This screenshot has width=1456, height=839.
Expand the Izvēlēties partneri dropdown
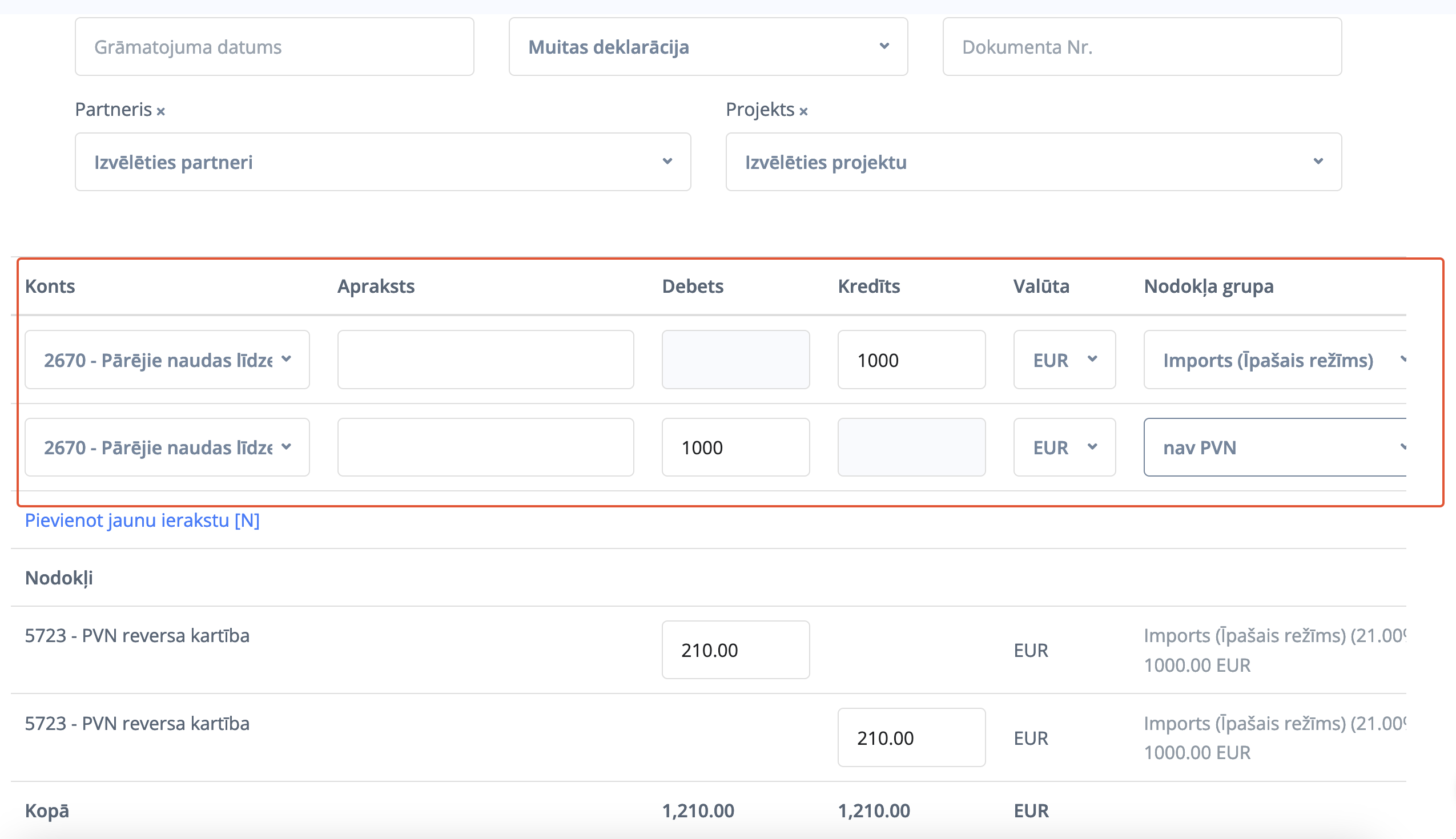383,162
